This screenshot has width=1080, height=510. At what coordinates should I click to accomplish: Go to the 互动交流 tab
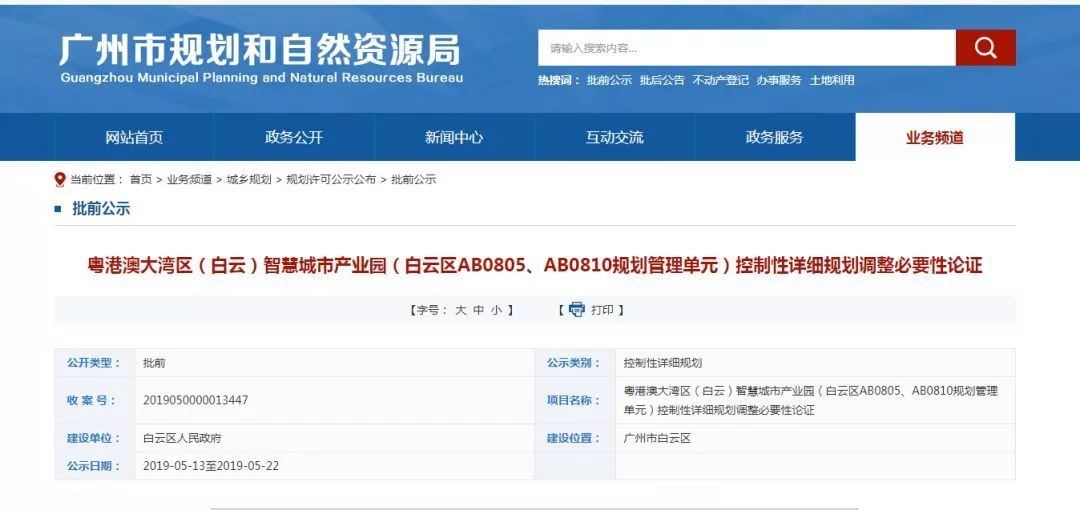614,138
